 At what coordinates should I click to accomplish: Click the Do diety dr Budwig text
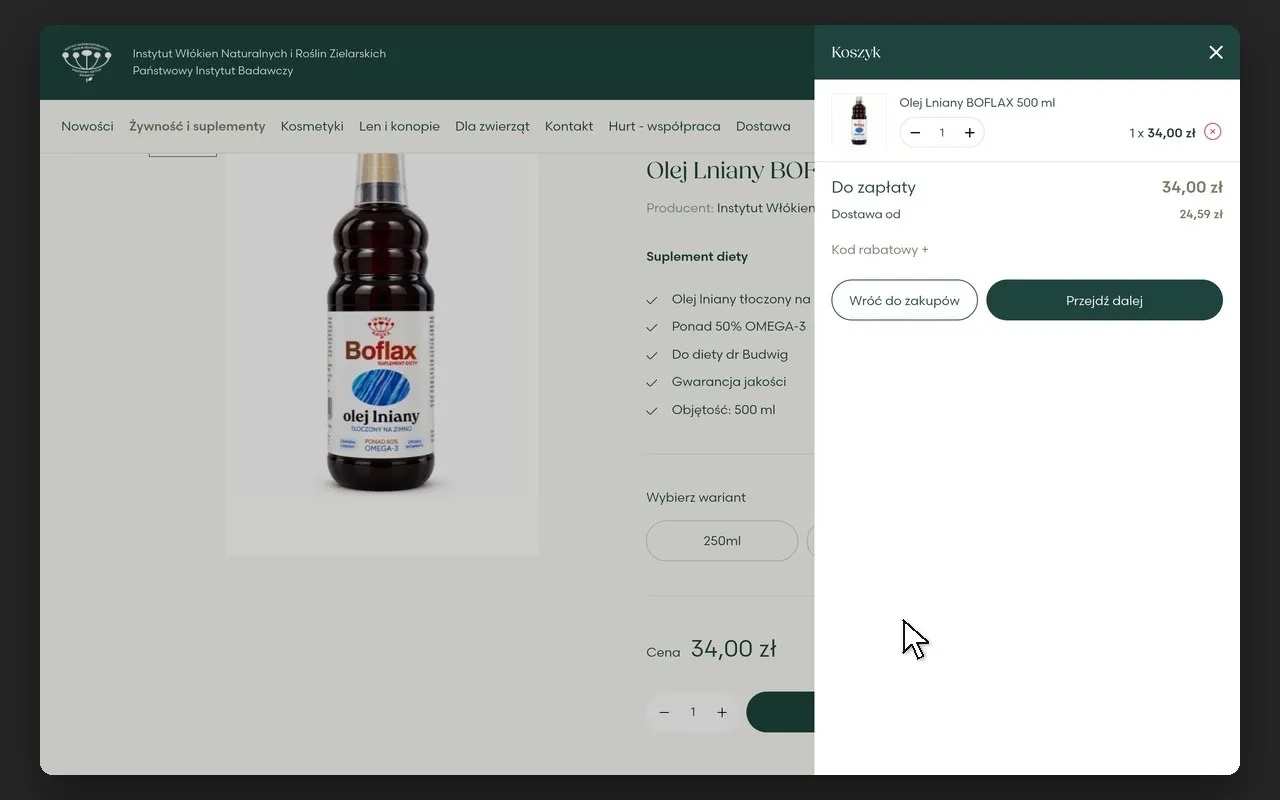pyautogui.click(x=730, y=354)
